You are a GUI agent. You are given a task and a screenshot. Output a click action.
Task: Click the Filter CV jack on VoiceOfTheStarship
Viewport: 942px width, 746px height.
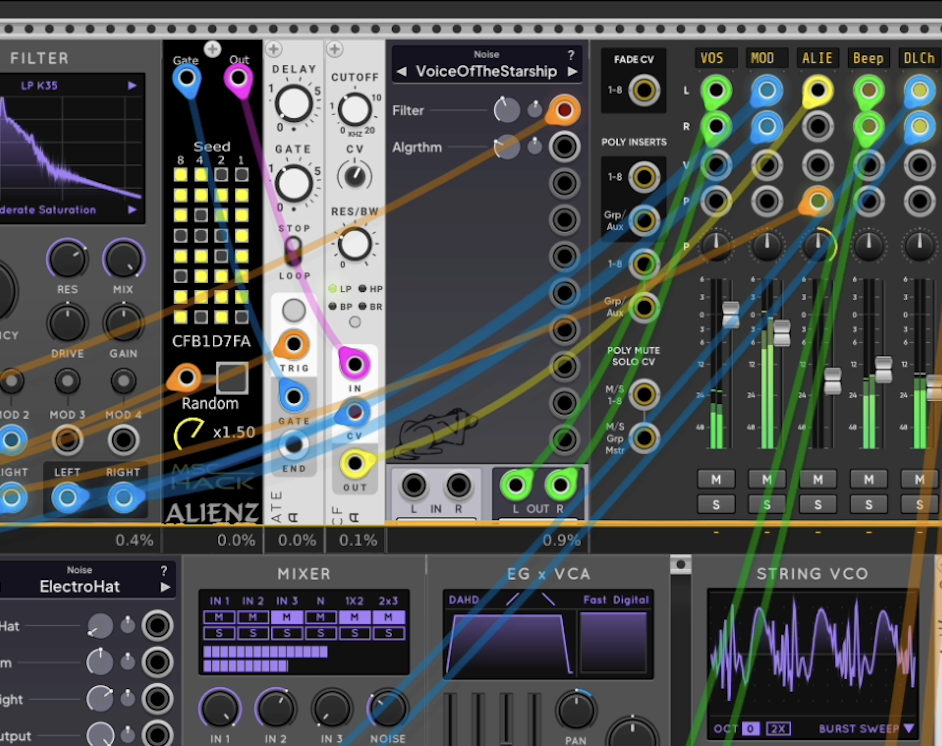click(x=564, y=110)
